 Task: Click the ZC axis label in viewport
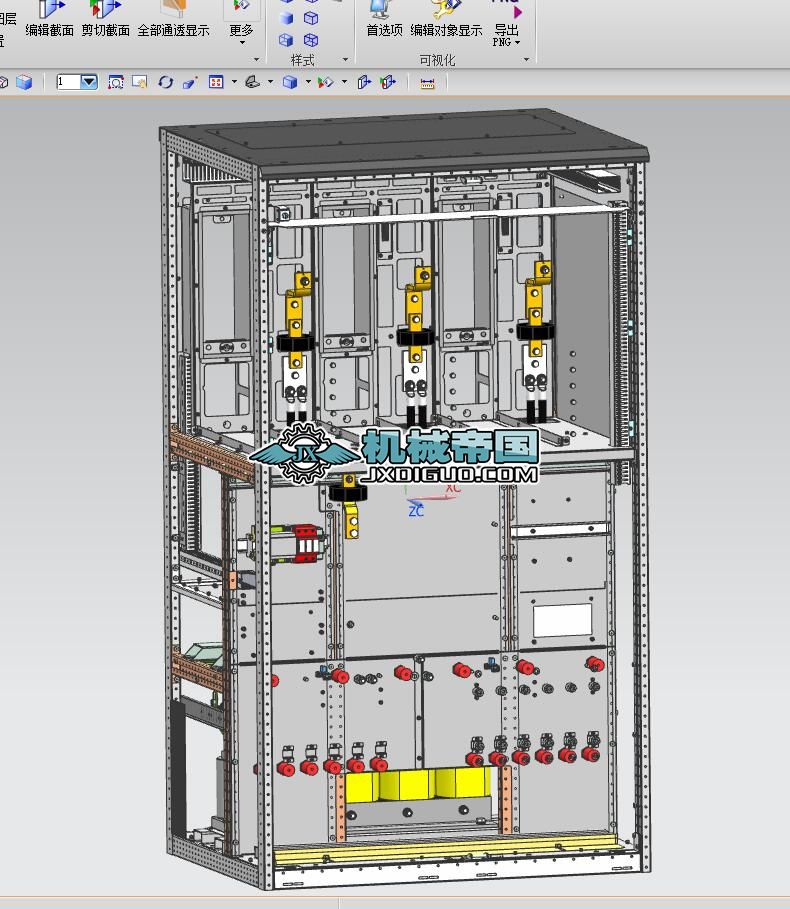click(416, 511)
